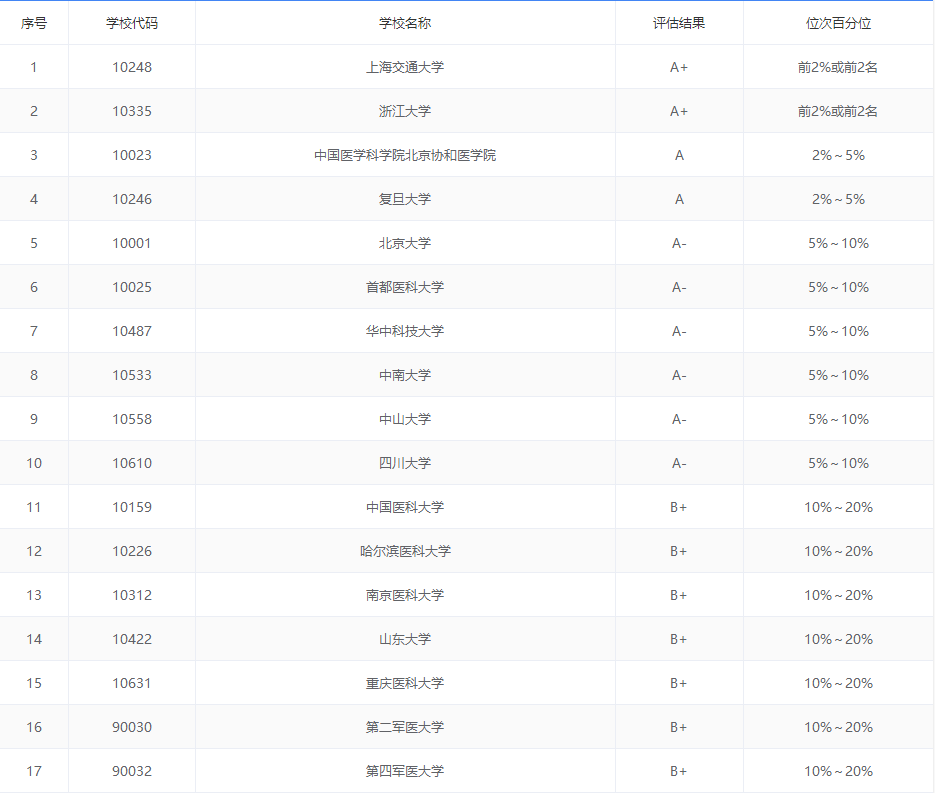Click the 学校名称 column header

[x=405, y=23]
